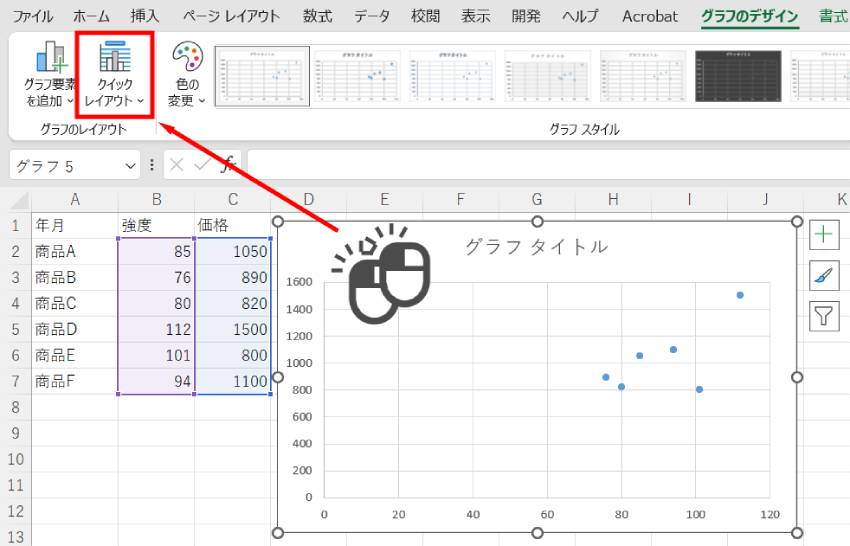Screen dimensions: 850x546
Task: Click cell B5 with value 112
Action: coord(156,329)
